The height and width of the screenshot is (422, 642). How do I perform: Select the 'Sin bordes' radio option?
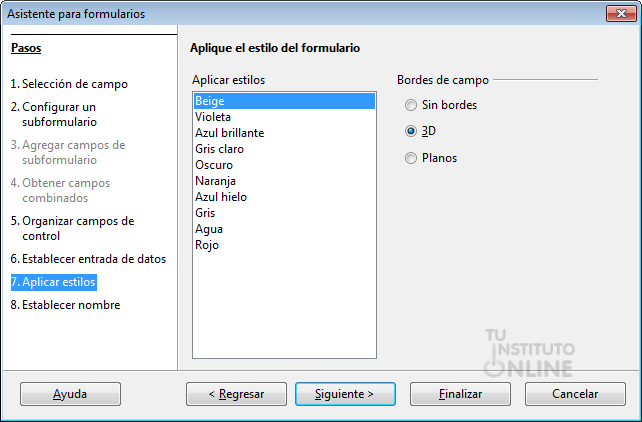pyautogui.click(x=410, y=105)
